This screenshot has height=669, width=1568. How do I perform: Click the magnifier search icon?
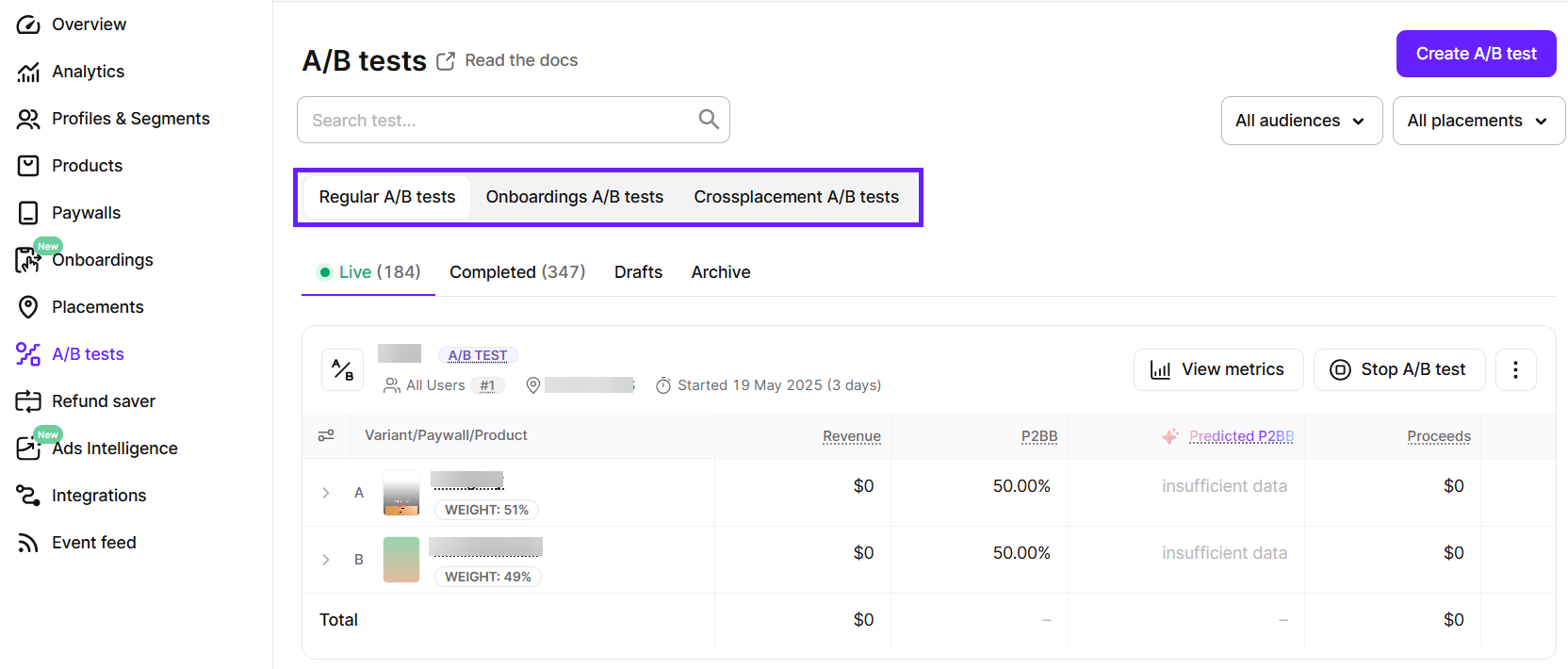pyautogui.click(x=709, y=120)
